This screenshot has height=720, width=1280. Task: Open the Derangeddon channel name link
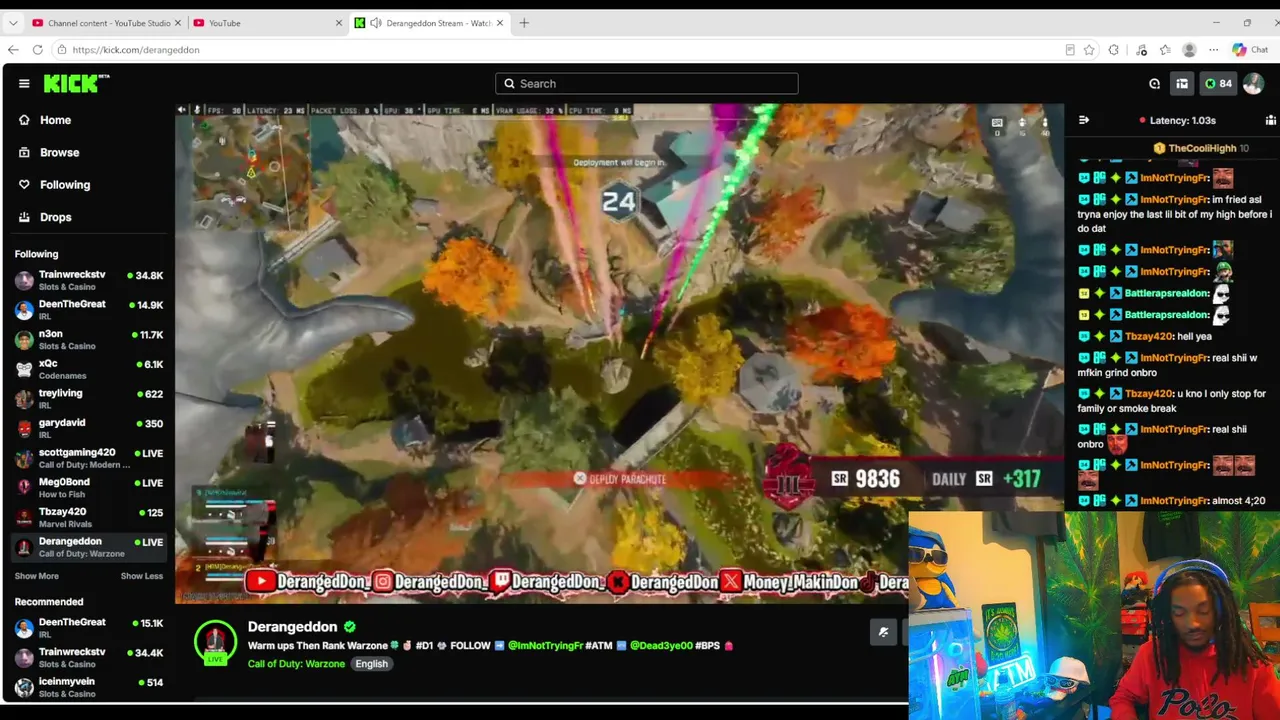pos(292,627)
